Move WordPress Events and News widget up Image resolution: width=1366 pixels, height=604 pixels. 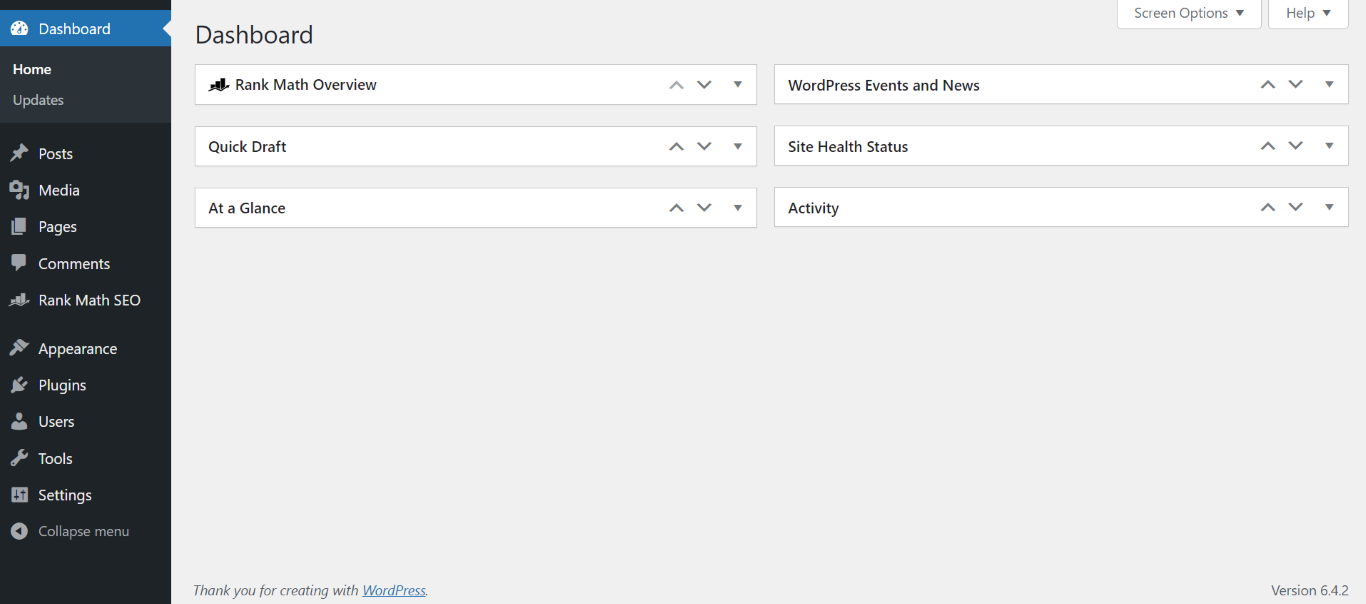click(1268, 85)
